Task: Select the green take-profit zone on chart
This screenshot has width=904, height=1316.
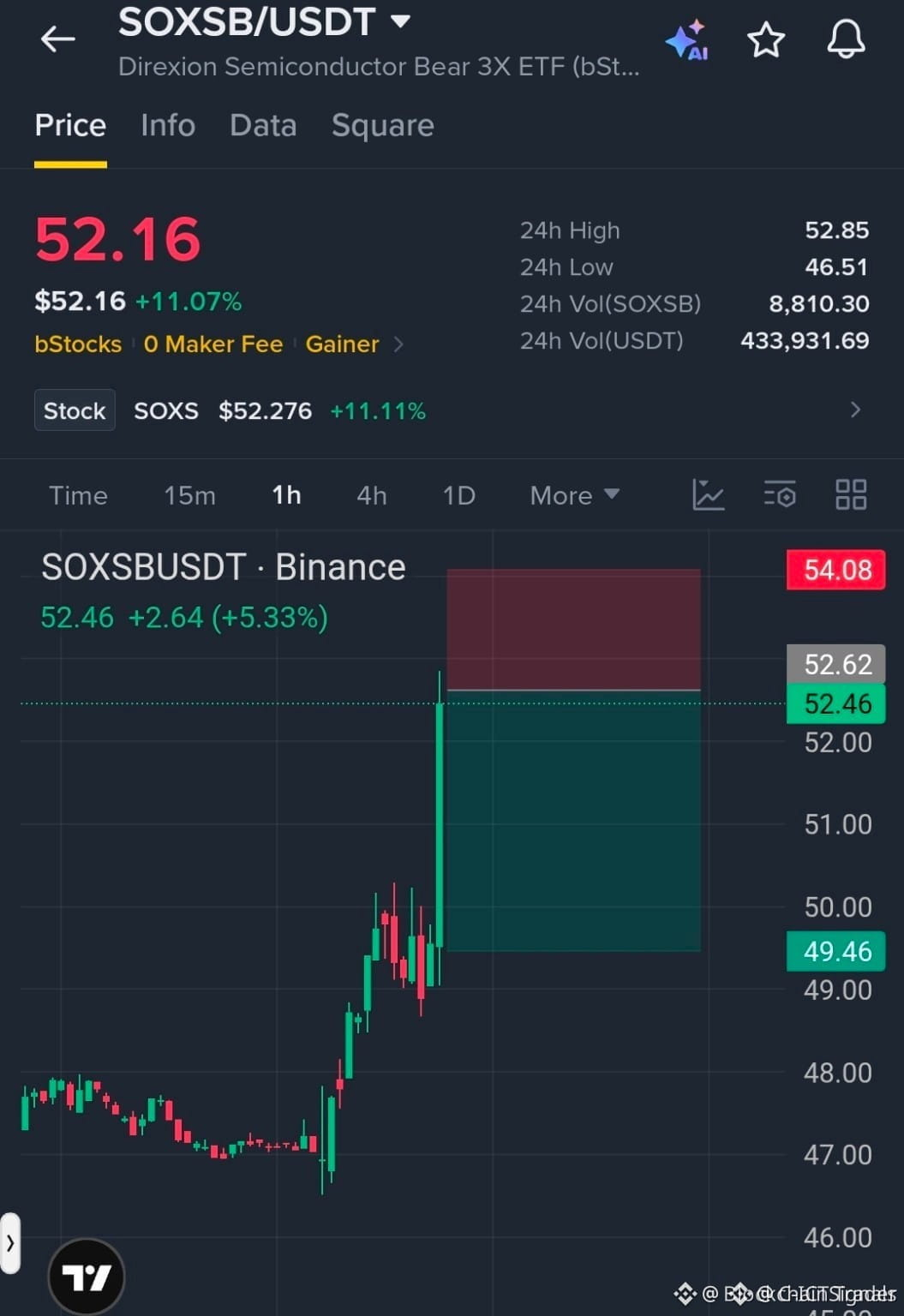Action: (x=573, y=821)
